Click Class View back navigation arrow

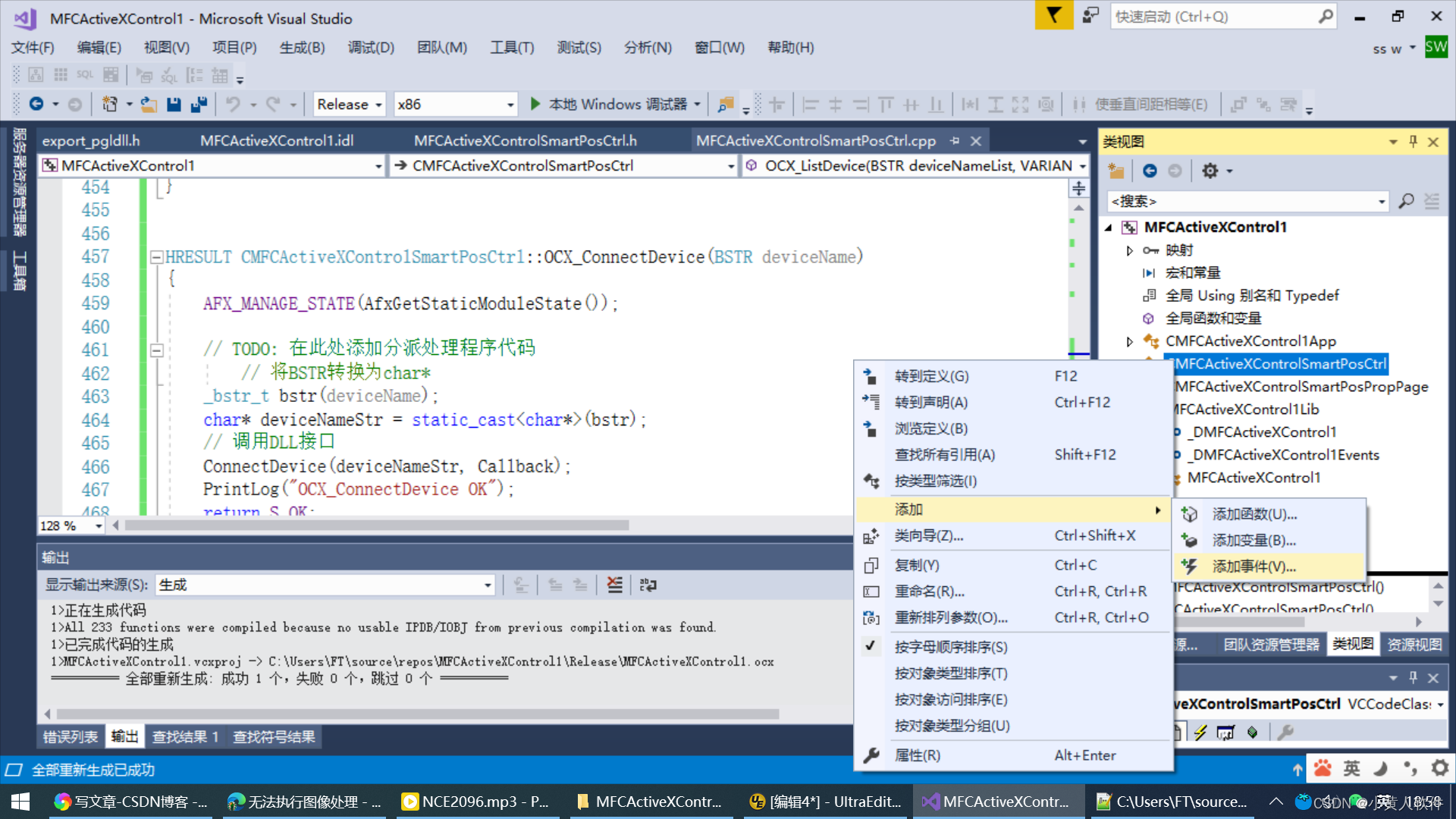[x=1150, y=171]
